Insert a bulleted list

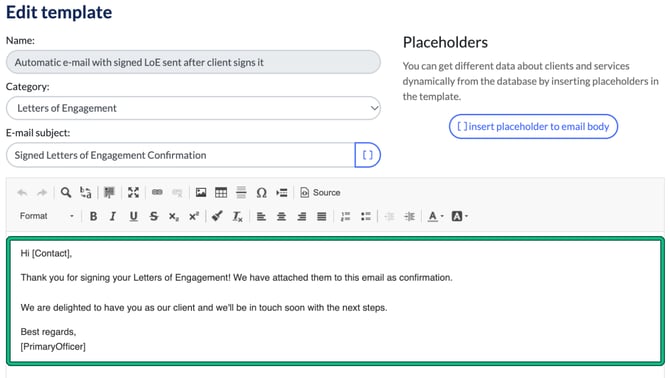(366, 217)
